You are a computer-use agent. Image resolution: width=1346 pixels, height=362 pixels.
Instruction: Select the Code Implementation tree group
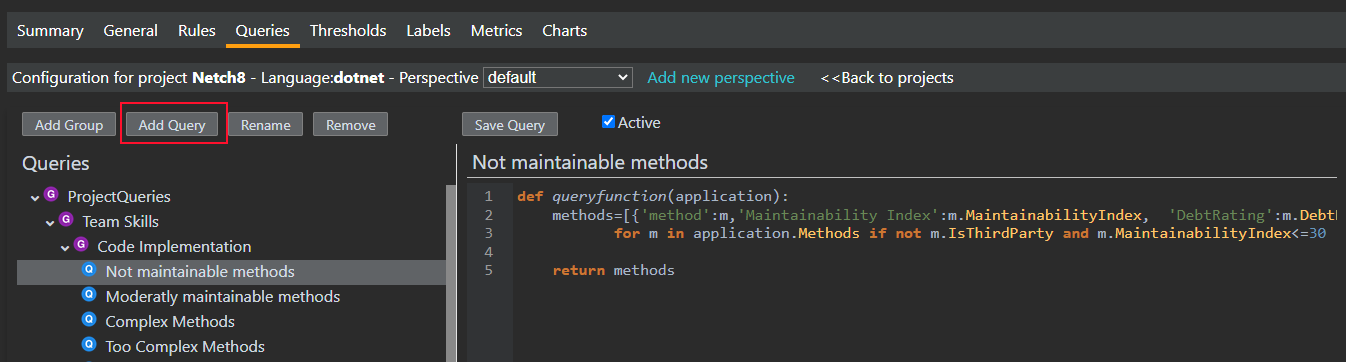tap(174, 247)
